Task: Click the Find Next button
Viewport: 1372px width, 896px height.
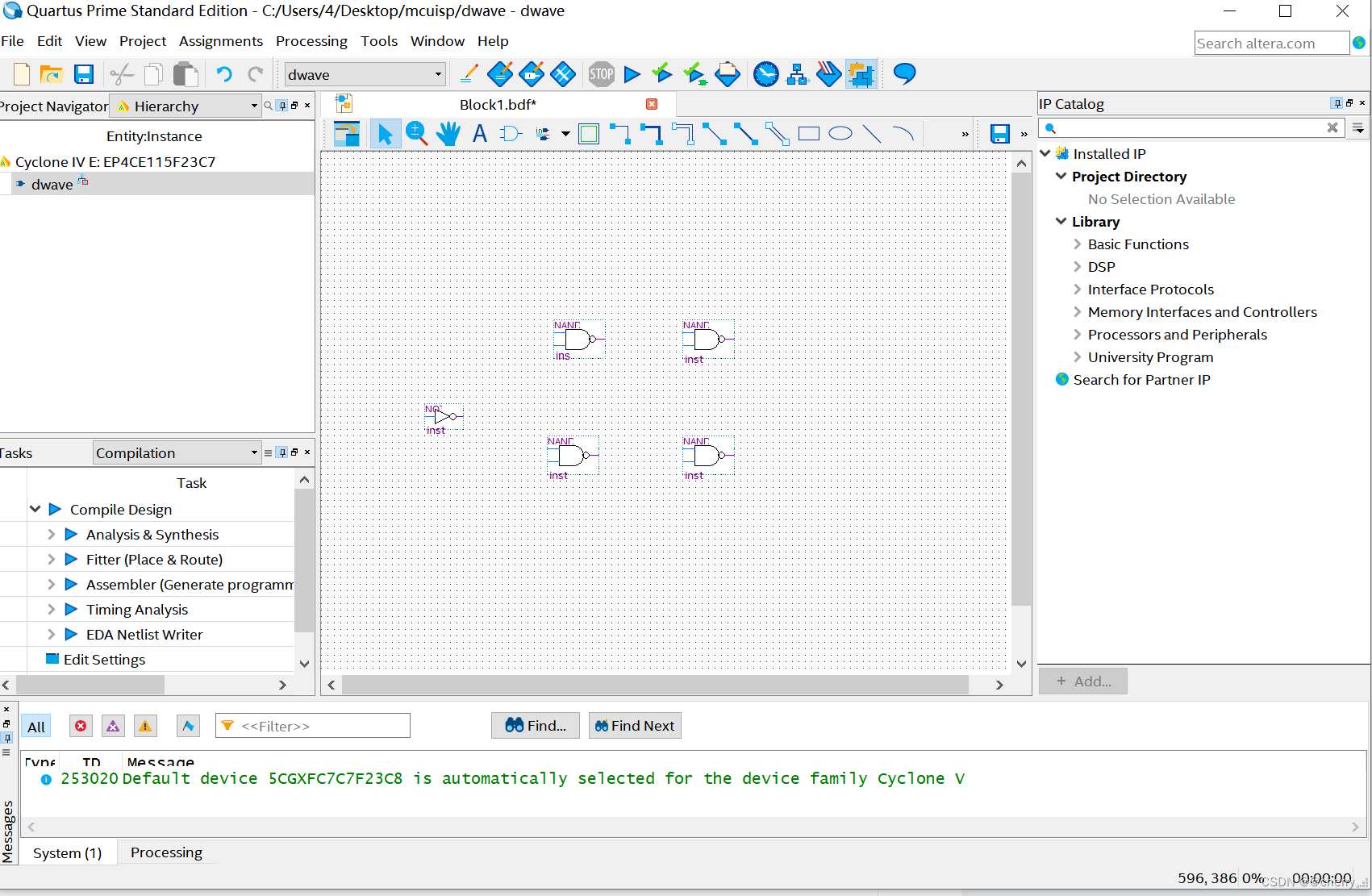Action: pos(635,726)
